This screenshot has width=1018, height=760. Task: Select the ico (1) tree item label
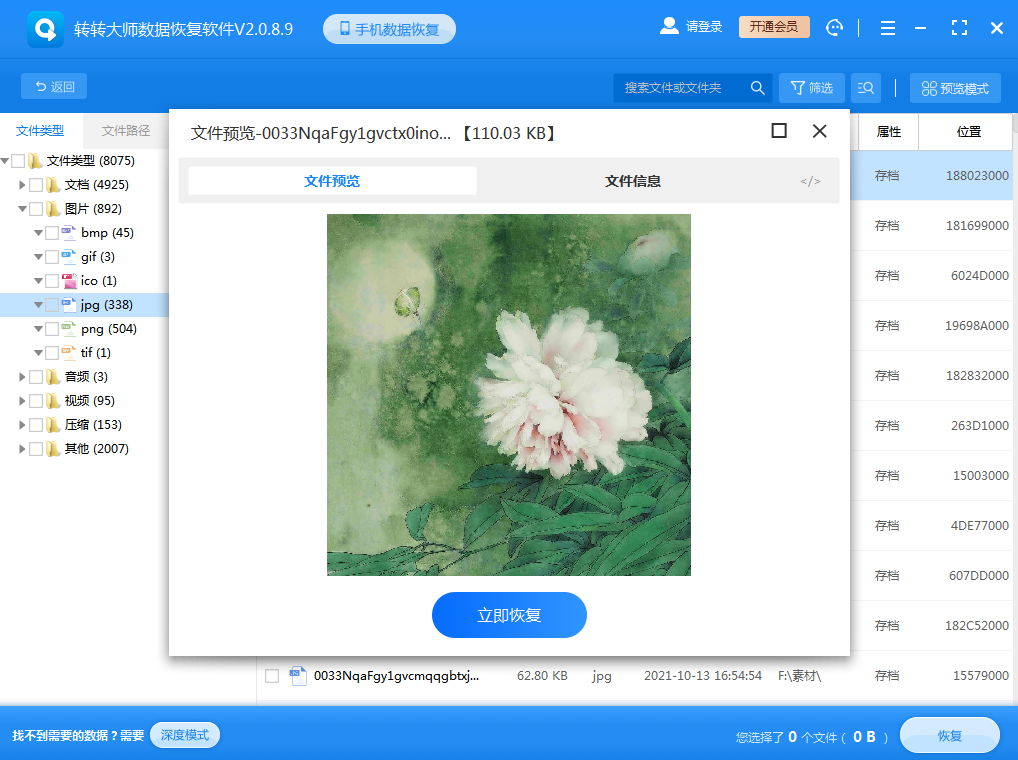point(99,280)
